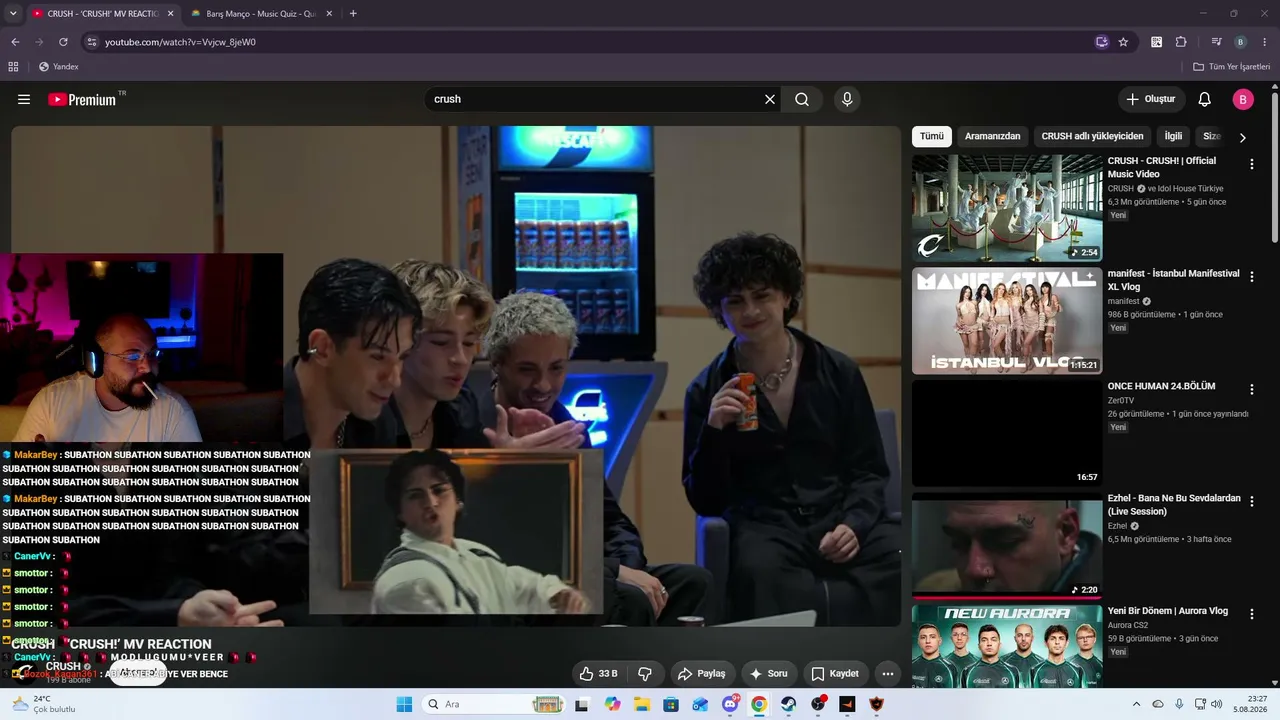
Task: Open the Yandex bookmark
Action: [58, 67]
